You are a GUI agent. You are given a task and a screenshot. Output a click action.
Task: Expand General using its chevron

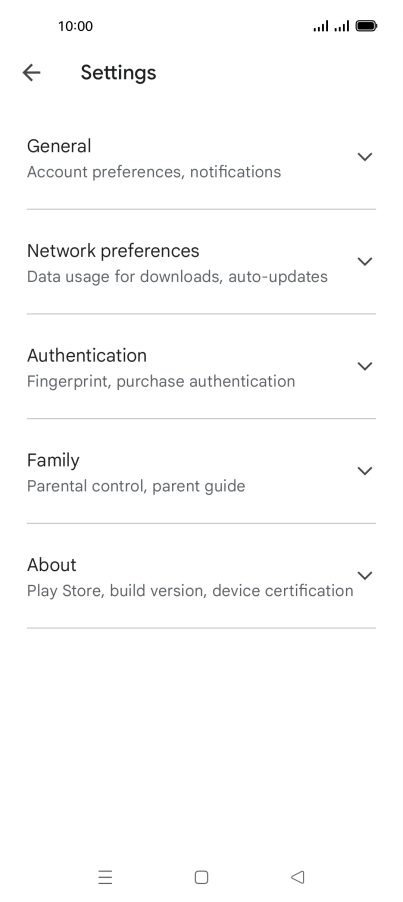click(365, 156)
